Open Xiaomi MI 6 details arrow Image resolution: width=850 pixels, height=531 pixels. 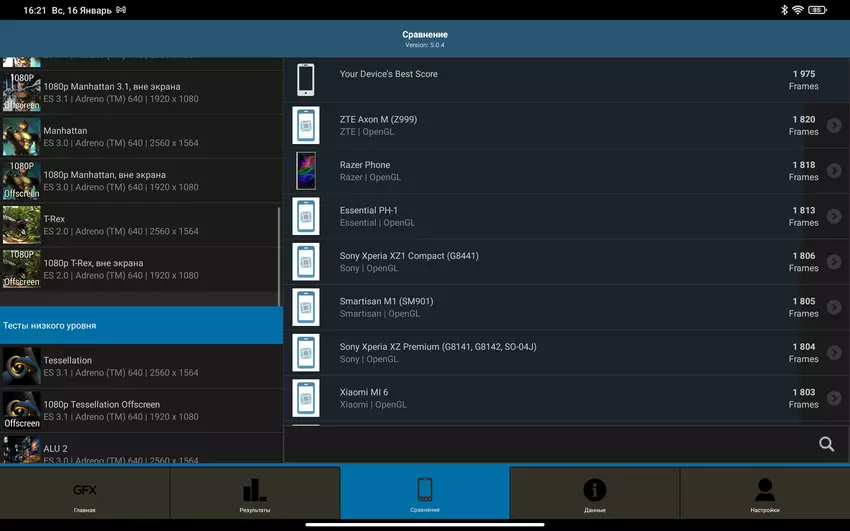coord(834,398)
